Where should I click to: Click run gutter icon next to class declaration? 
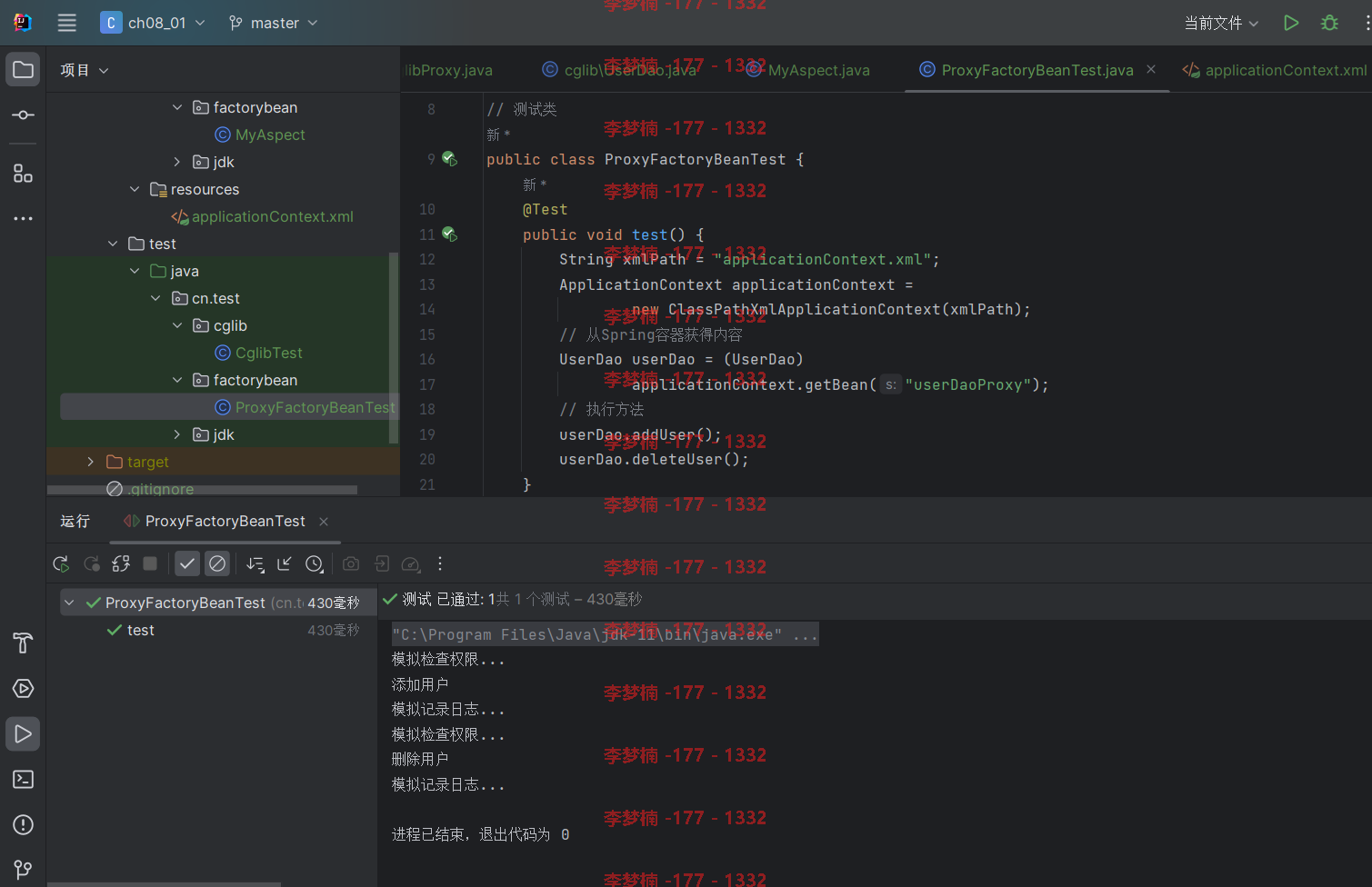(x=449, y=159)
